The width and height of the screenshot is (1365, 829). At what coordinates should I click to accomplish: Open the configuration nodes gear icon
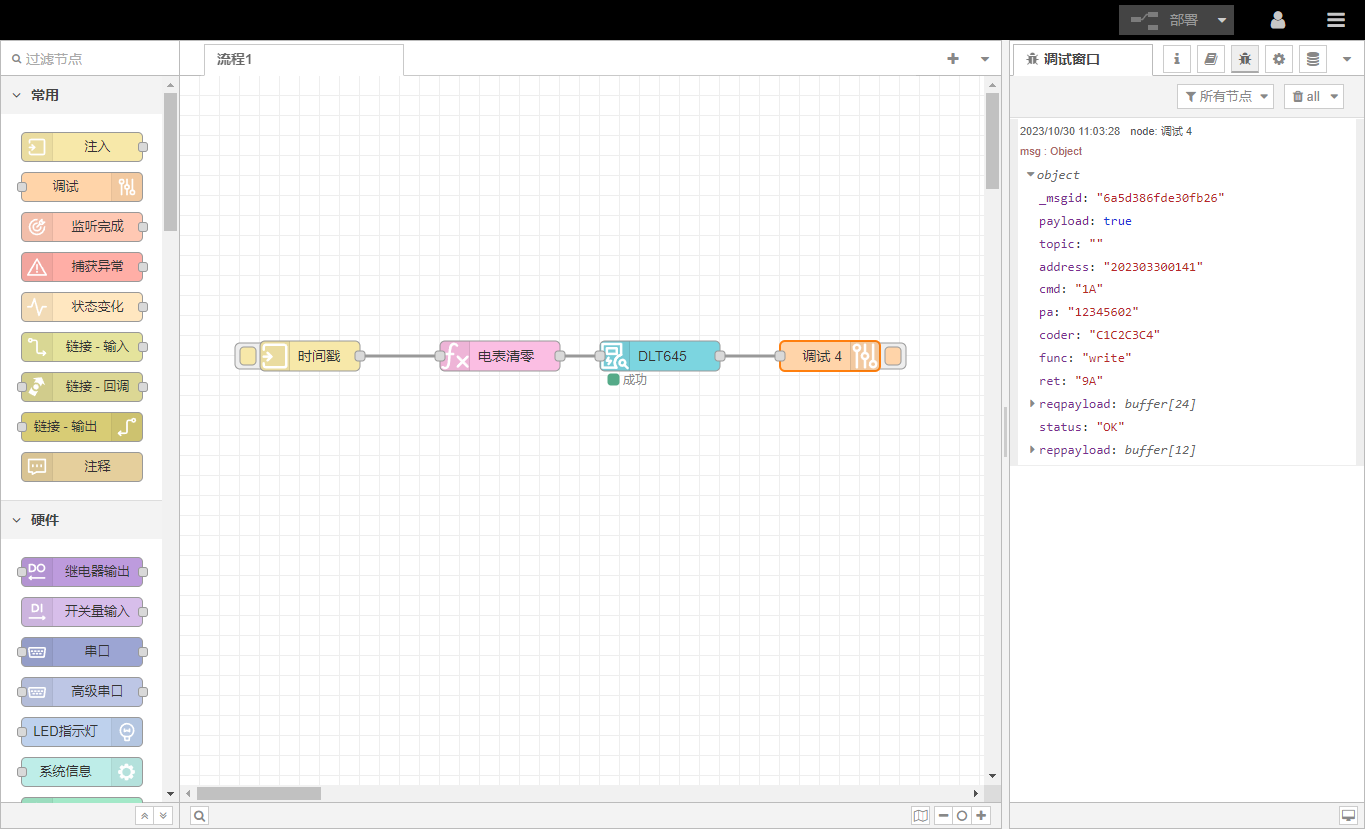click(x=1278, y=59)
